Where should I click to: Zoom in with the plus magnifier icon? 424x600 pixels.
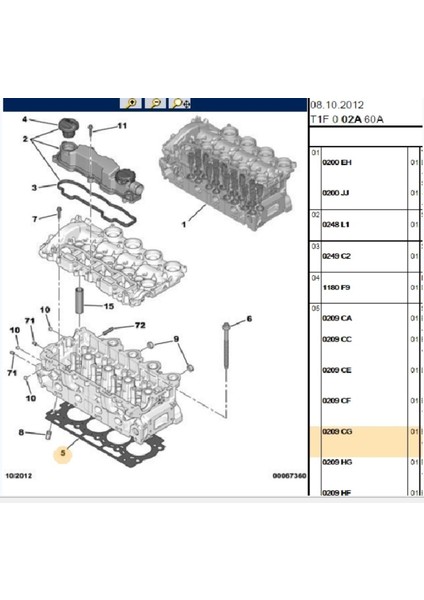click(131, 104)
